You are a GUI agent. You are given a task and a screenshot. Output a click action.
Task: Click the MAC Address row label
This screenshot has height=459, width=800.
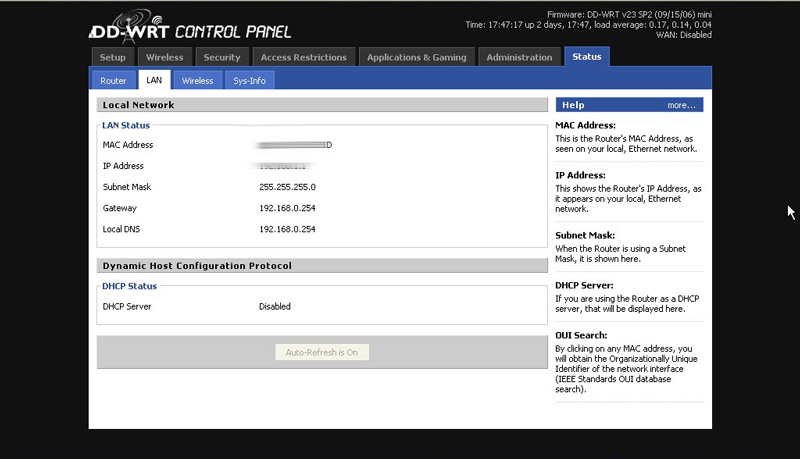[x=128, y=145]
